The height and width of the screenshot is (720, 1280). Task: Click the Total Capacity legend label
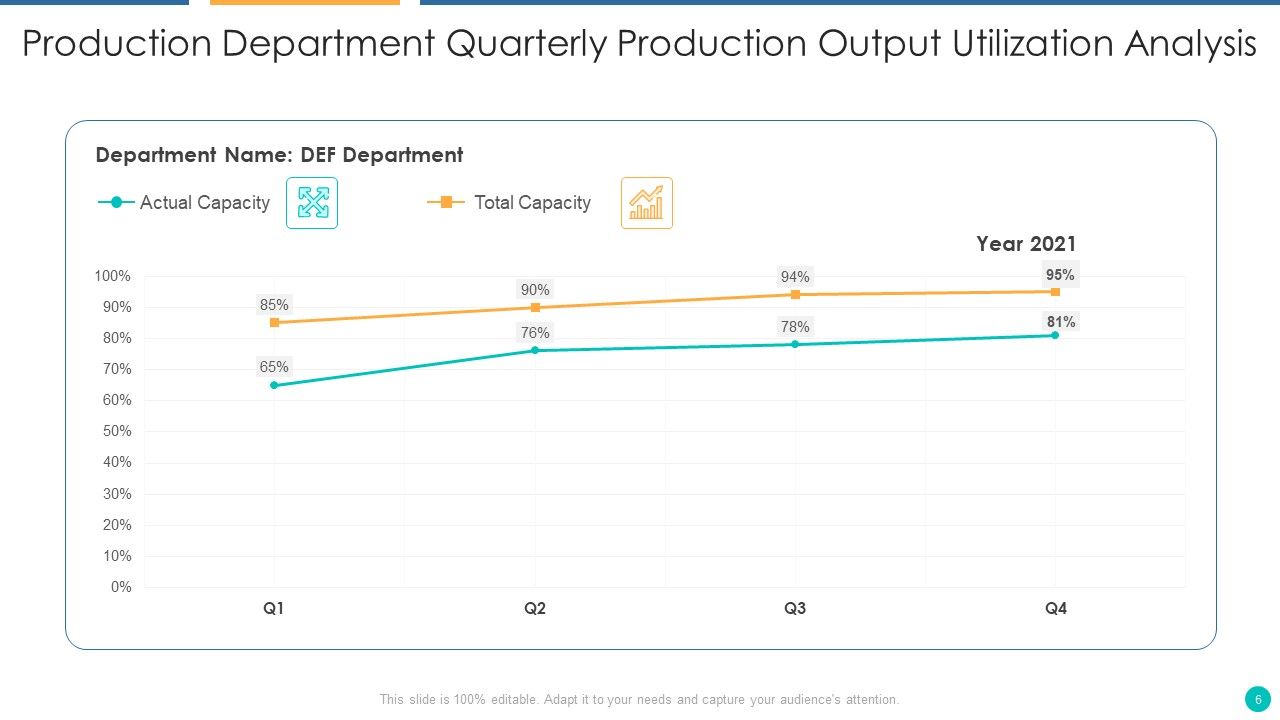tap(532, 203)
